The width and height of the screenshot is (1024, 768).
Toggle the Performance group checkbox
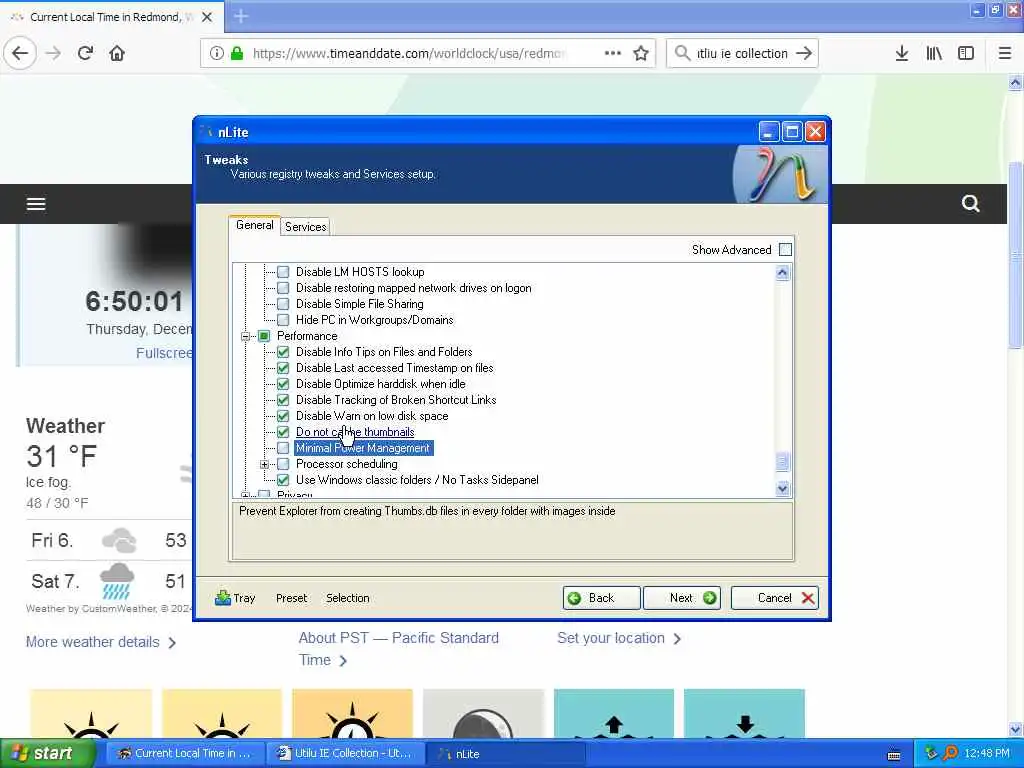coord(264,336)
